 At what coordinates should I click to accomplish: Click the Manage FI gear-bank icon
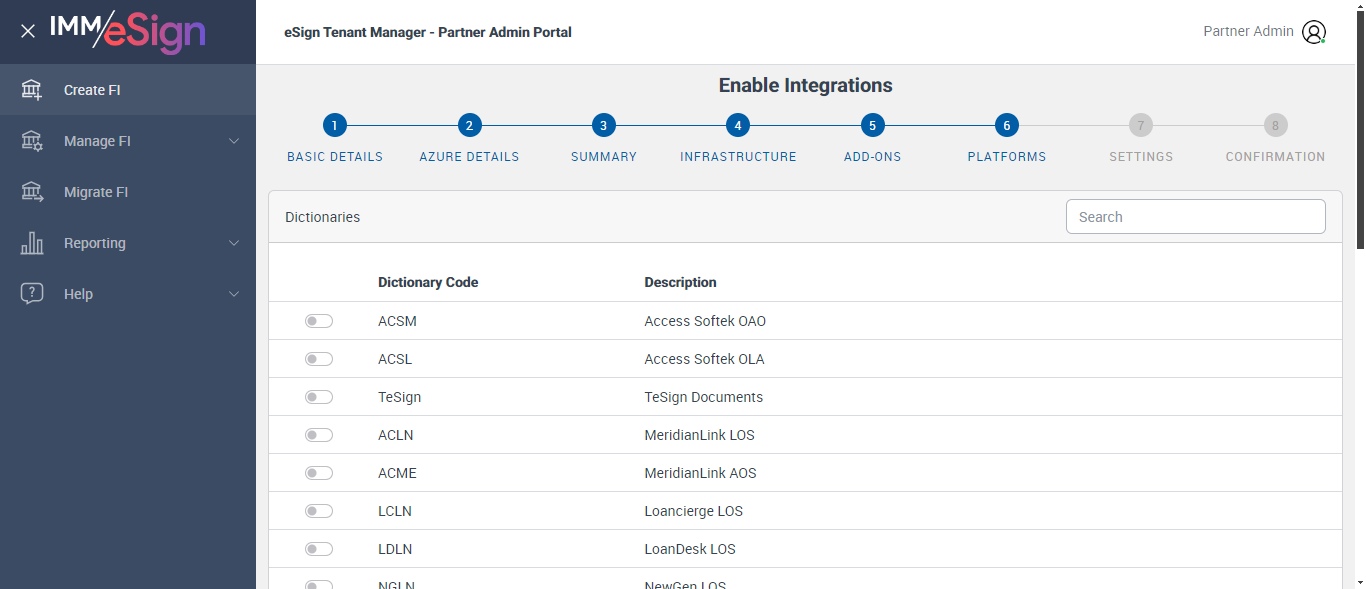tap(32, 141)
